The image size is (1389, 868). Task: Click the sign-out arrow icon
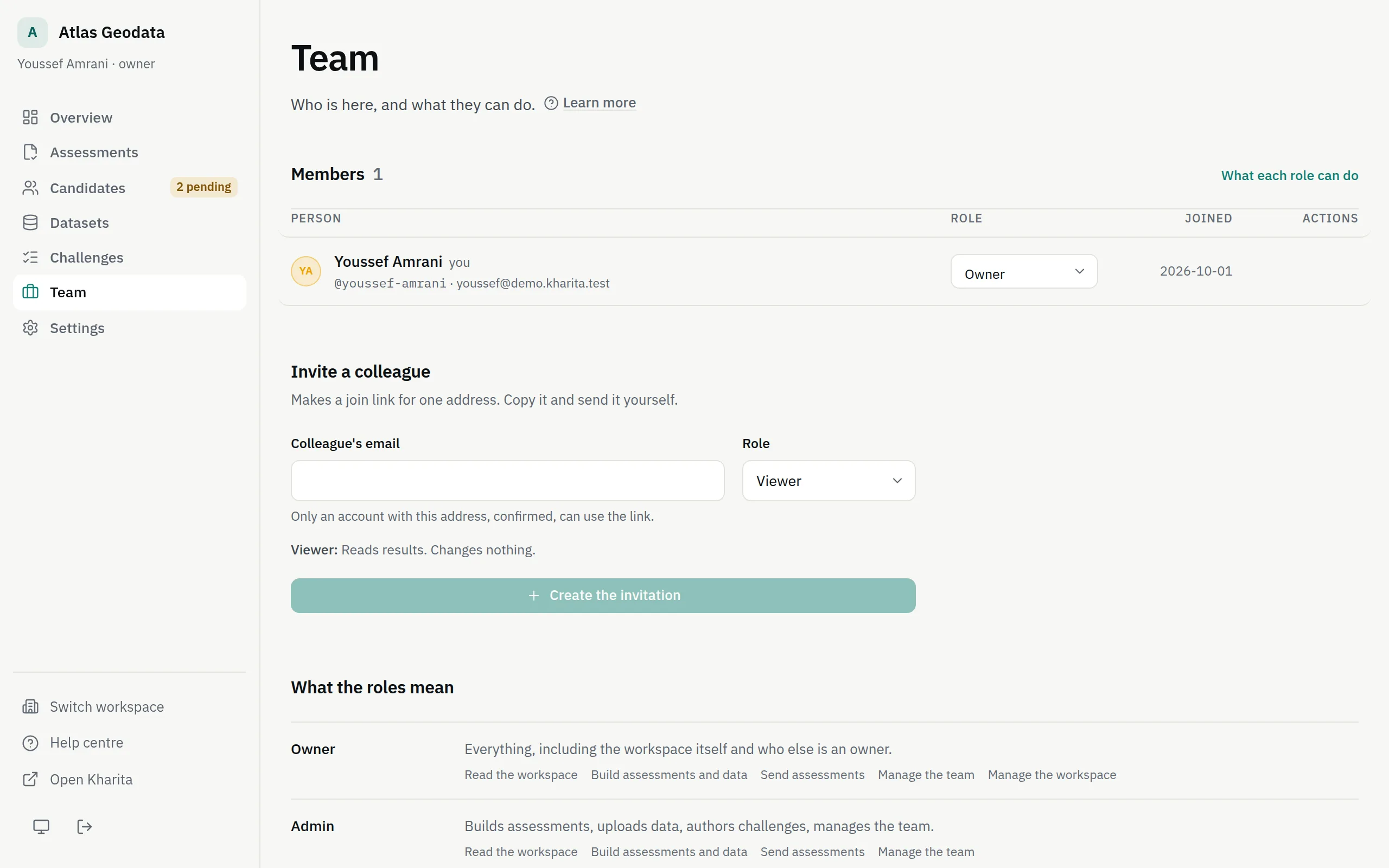[85, 827]
